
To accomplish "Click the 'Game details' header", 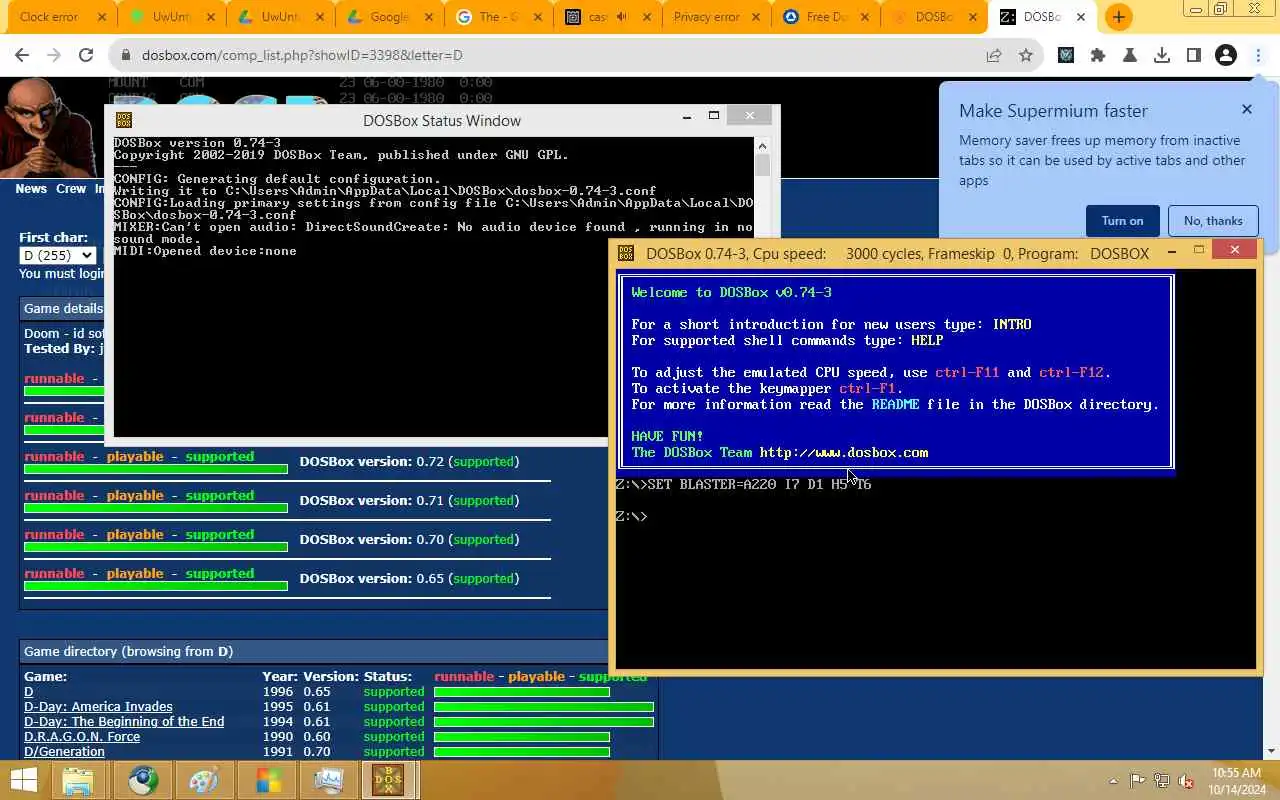I will (x=63, y=308).
